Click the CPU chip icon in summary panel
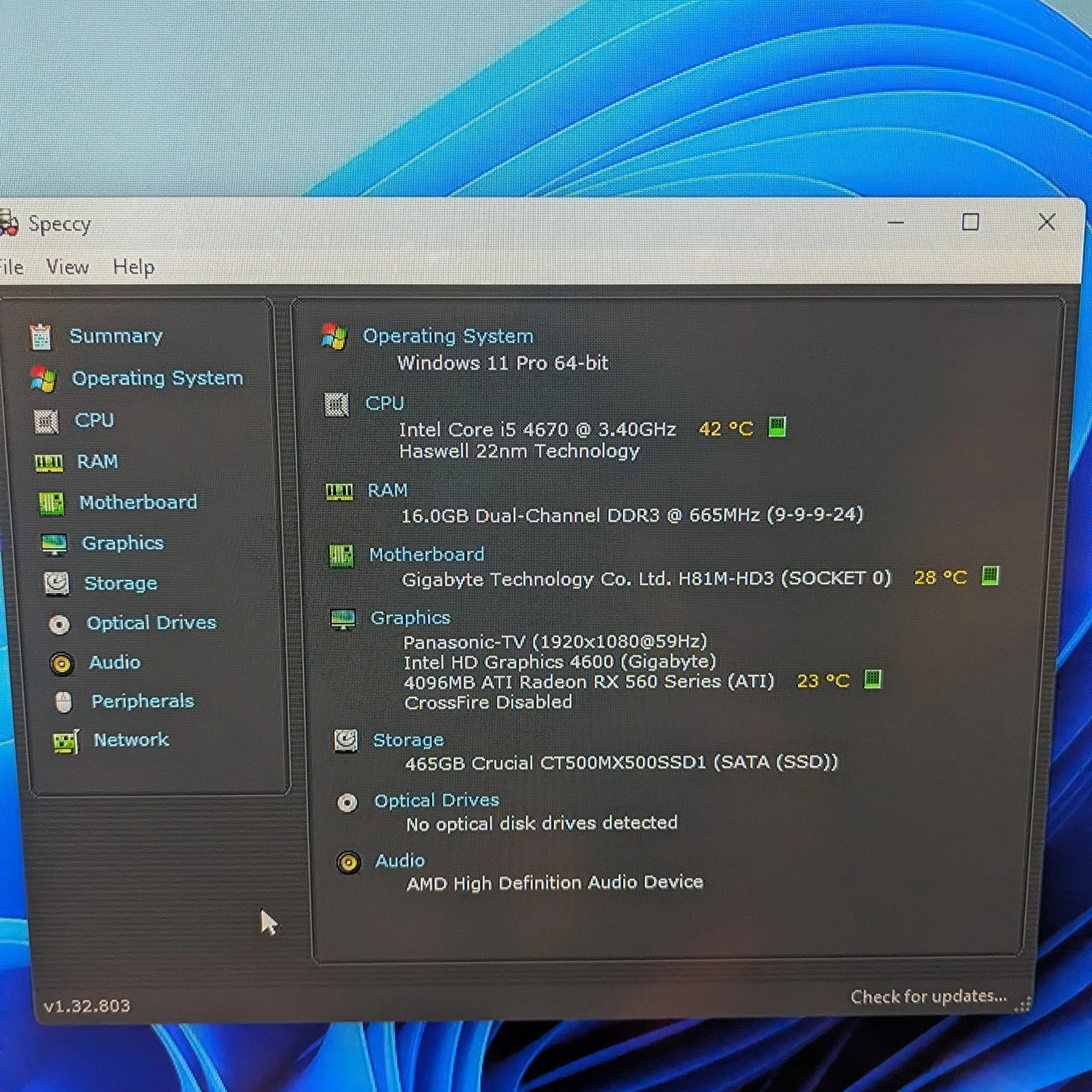This screenshot has width=1092, height=1092. coord(336,405)
